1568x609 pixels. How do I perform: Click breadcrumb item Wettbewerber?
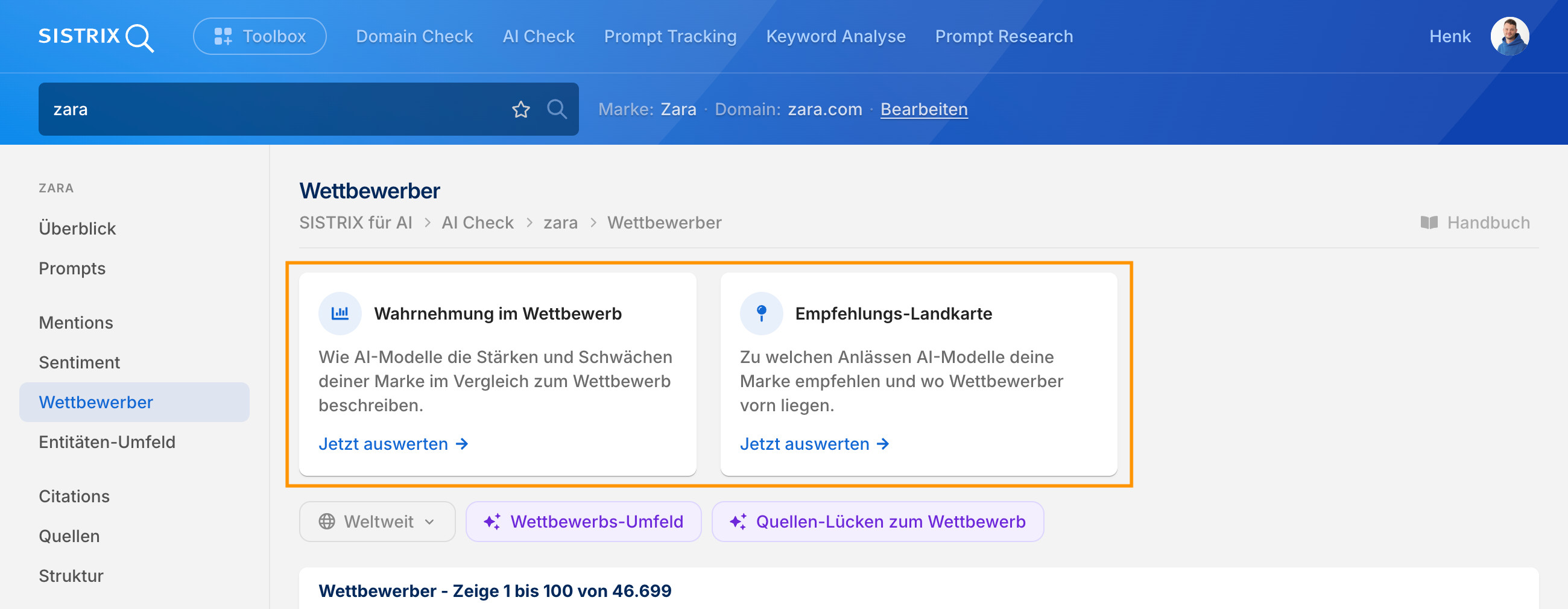tap(665, 222)
